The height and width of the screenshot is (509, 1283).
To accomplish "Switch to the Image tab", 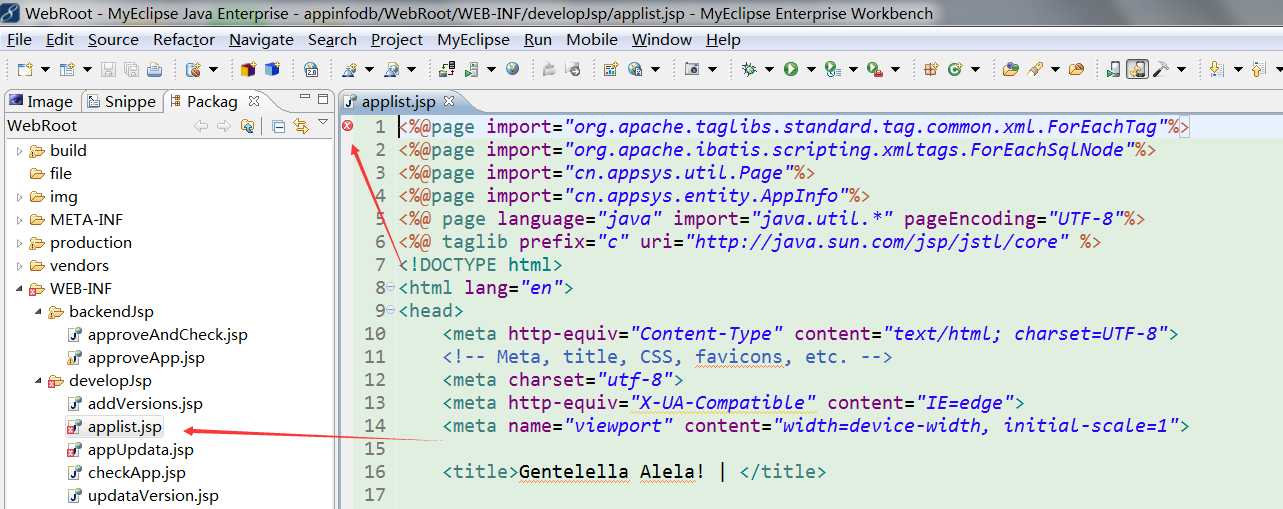I will click(x=41, y=101).
